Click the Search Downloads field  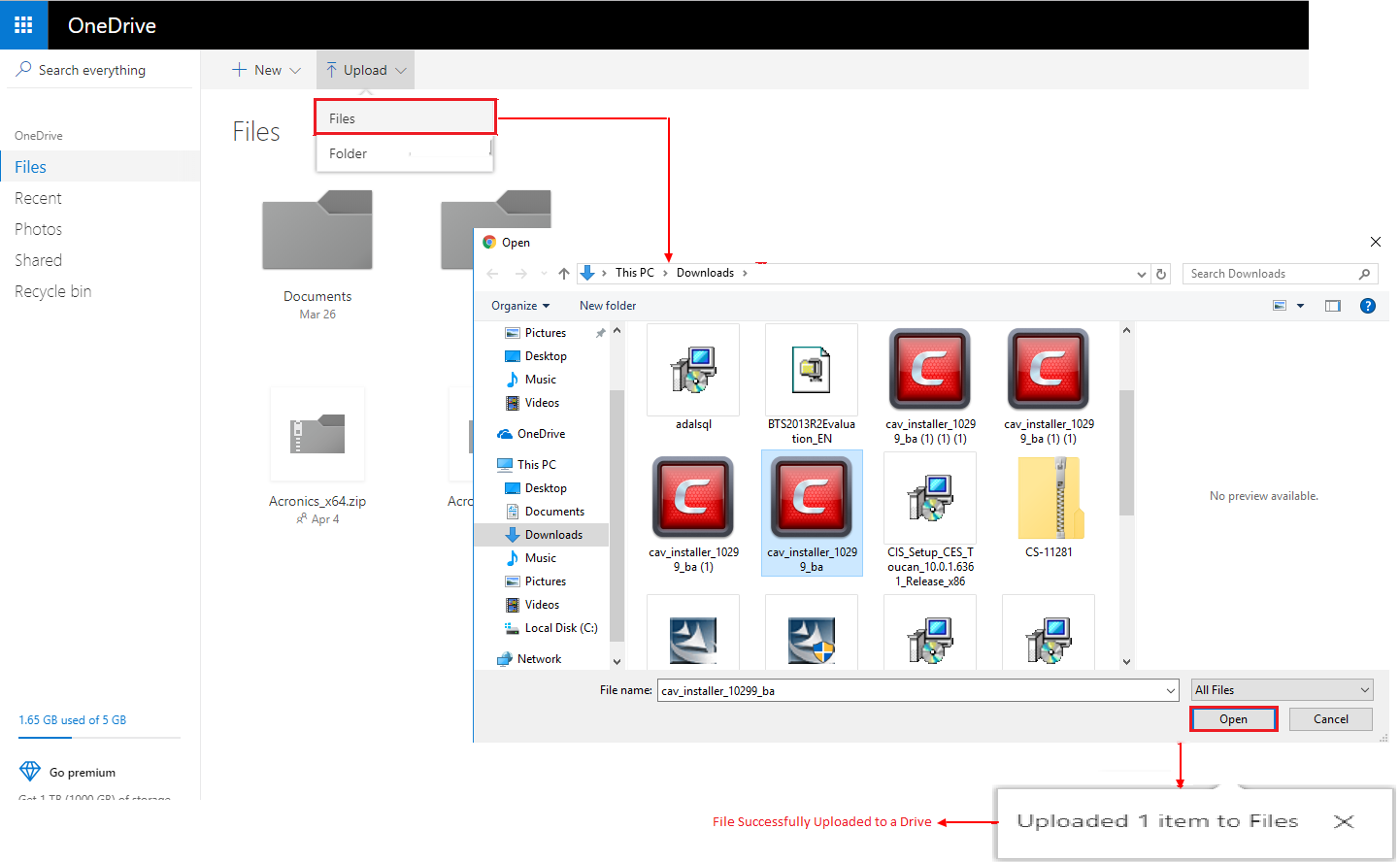click(x=1270, y=274)
